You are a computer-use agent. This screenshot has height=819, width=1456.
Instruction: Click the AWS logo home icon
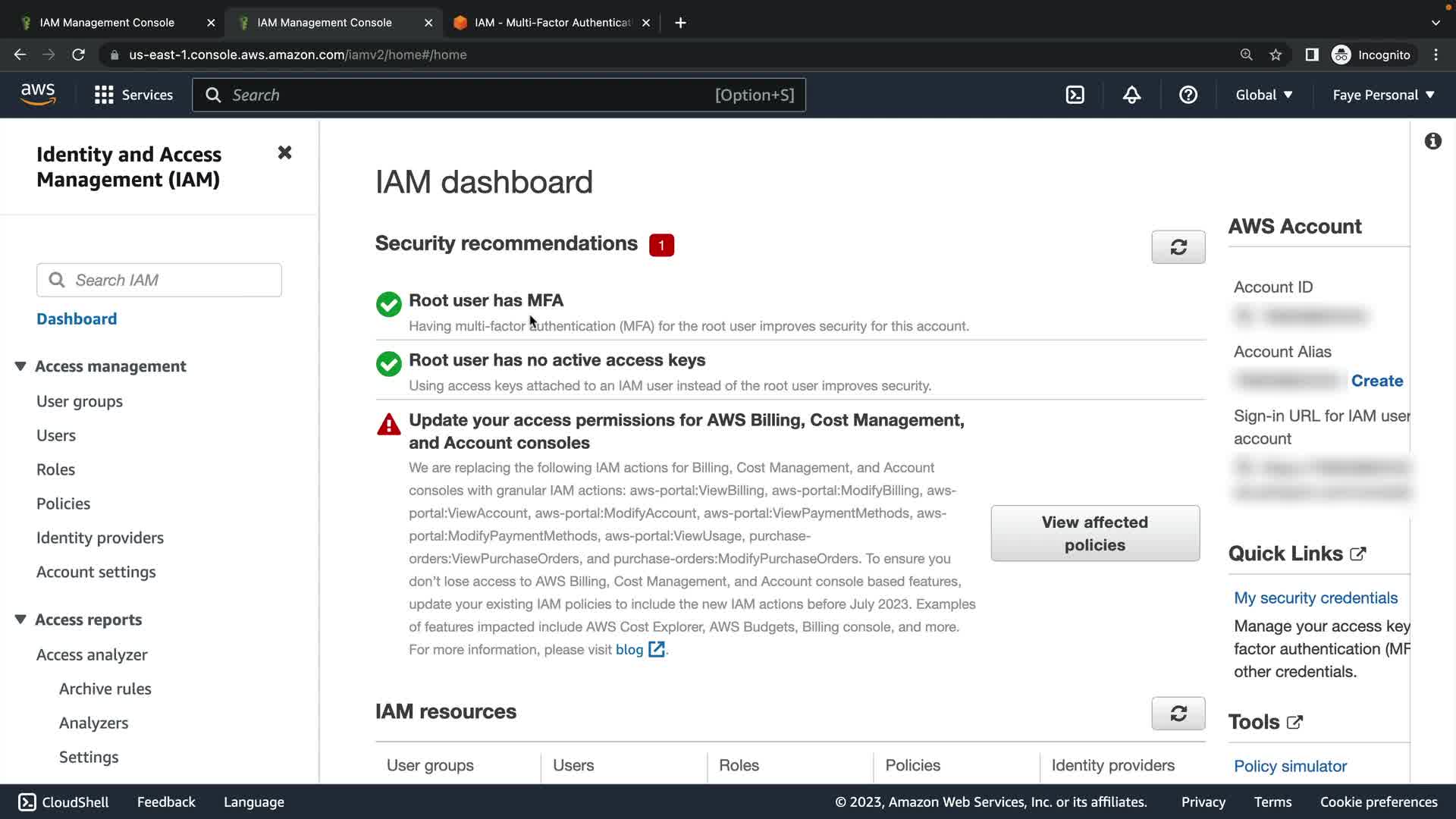(38, 95)
